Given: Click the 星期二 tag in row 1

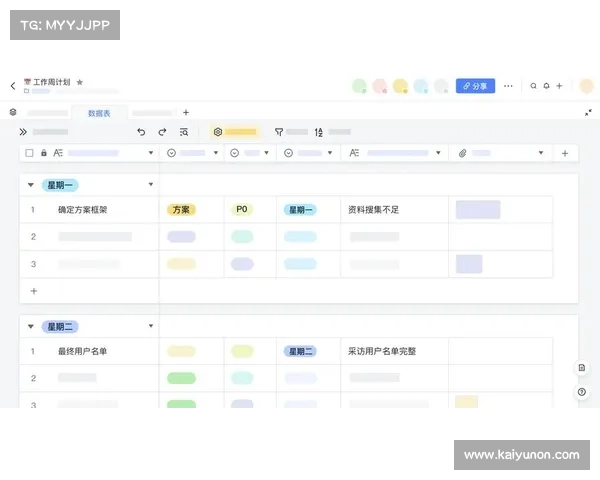Looking at the screenshot, I should click(300, 351).
